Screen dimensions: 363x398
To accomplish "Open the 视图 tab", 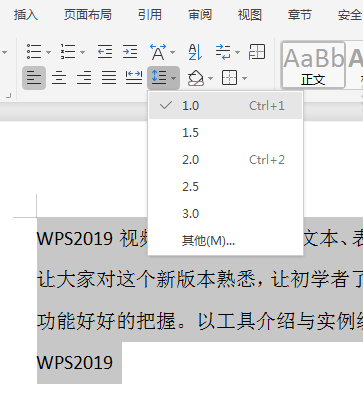I will point(250,15).
